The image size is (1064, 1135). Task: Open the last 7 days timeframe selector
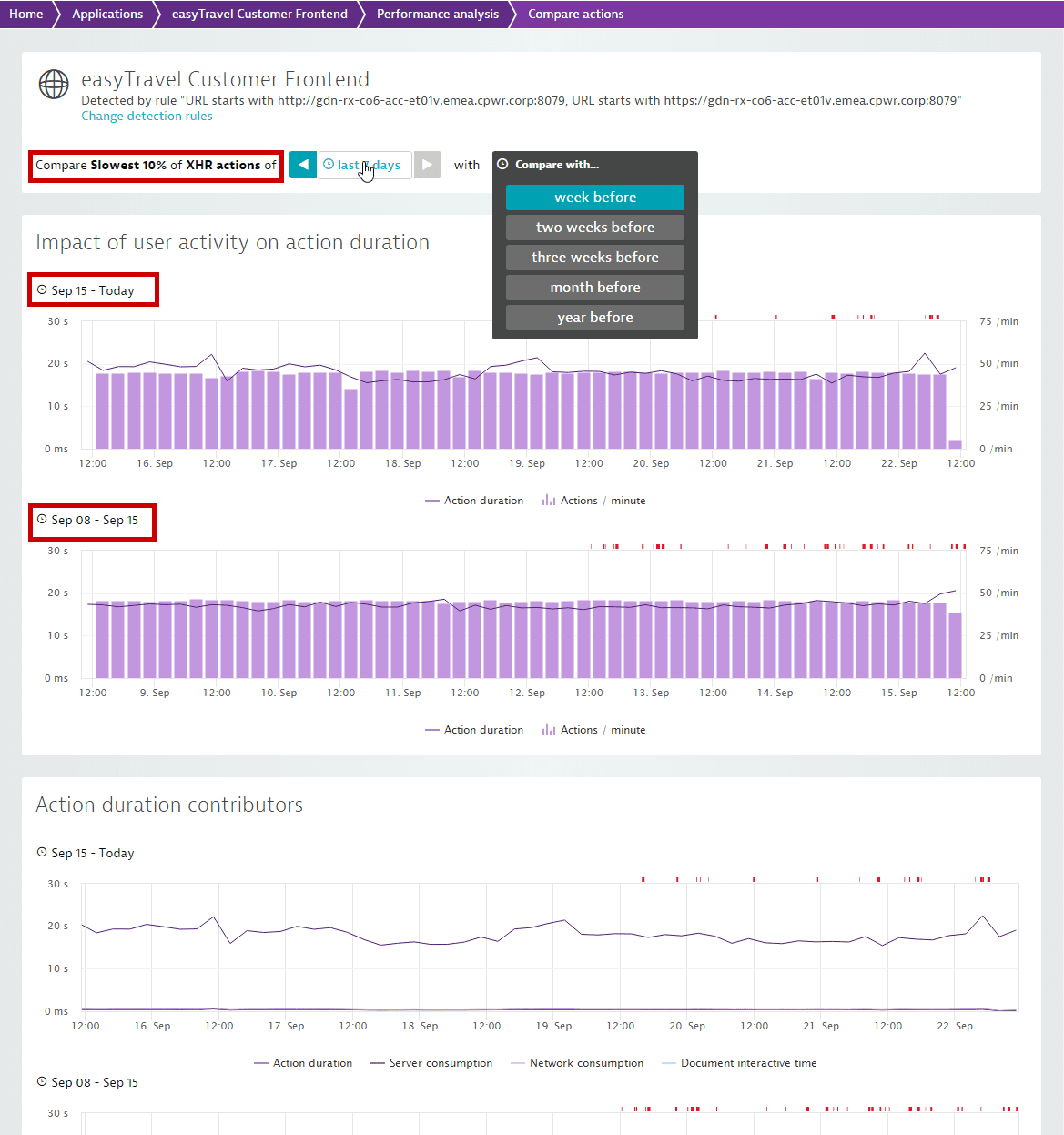tap(365, 165)
